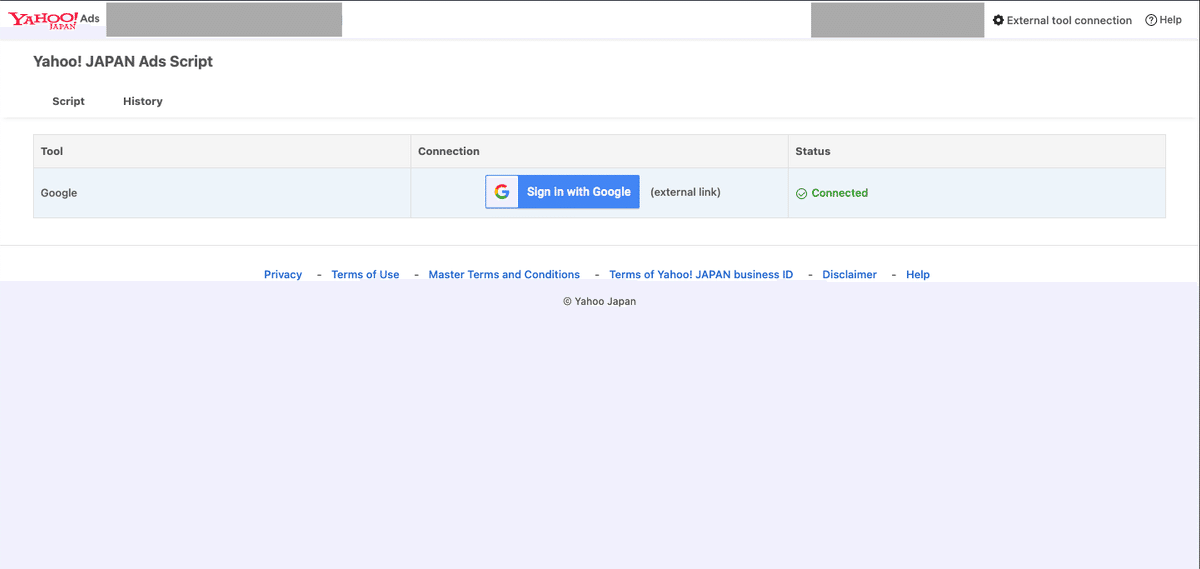Open Master Terms and Conditions link
The image size is (1200, 569).
pos(504,275)
